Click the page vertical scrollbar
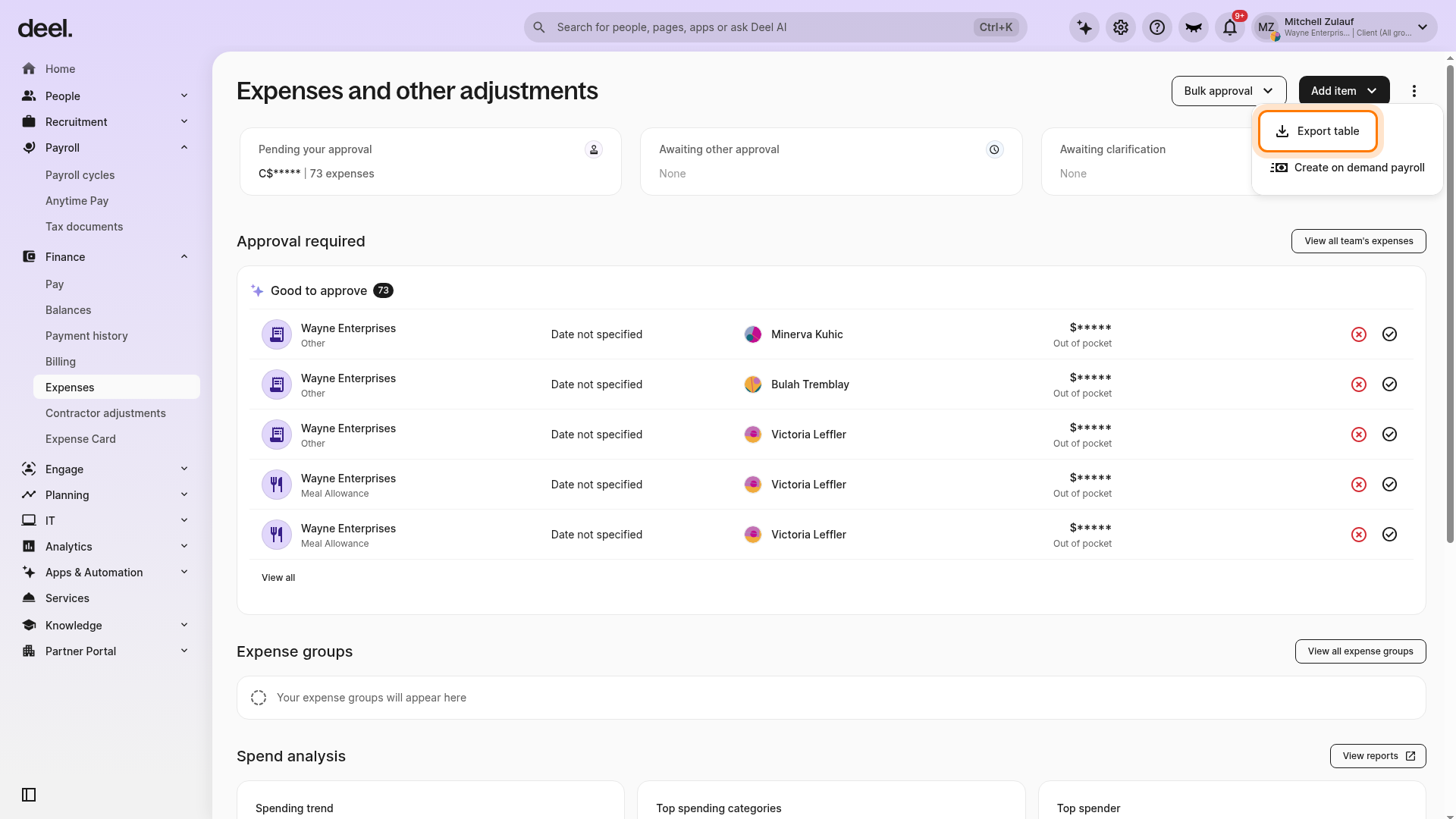 click(1450, 303)
